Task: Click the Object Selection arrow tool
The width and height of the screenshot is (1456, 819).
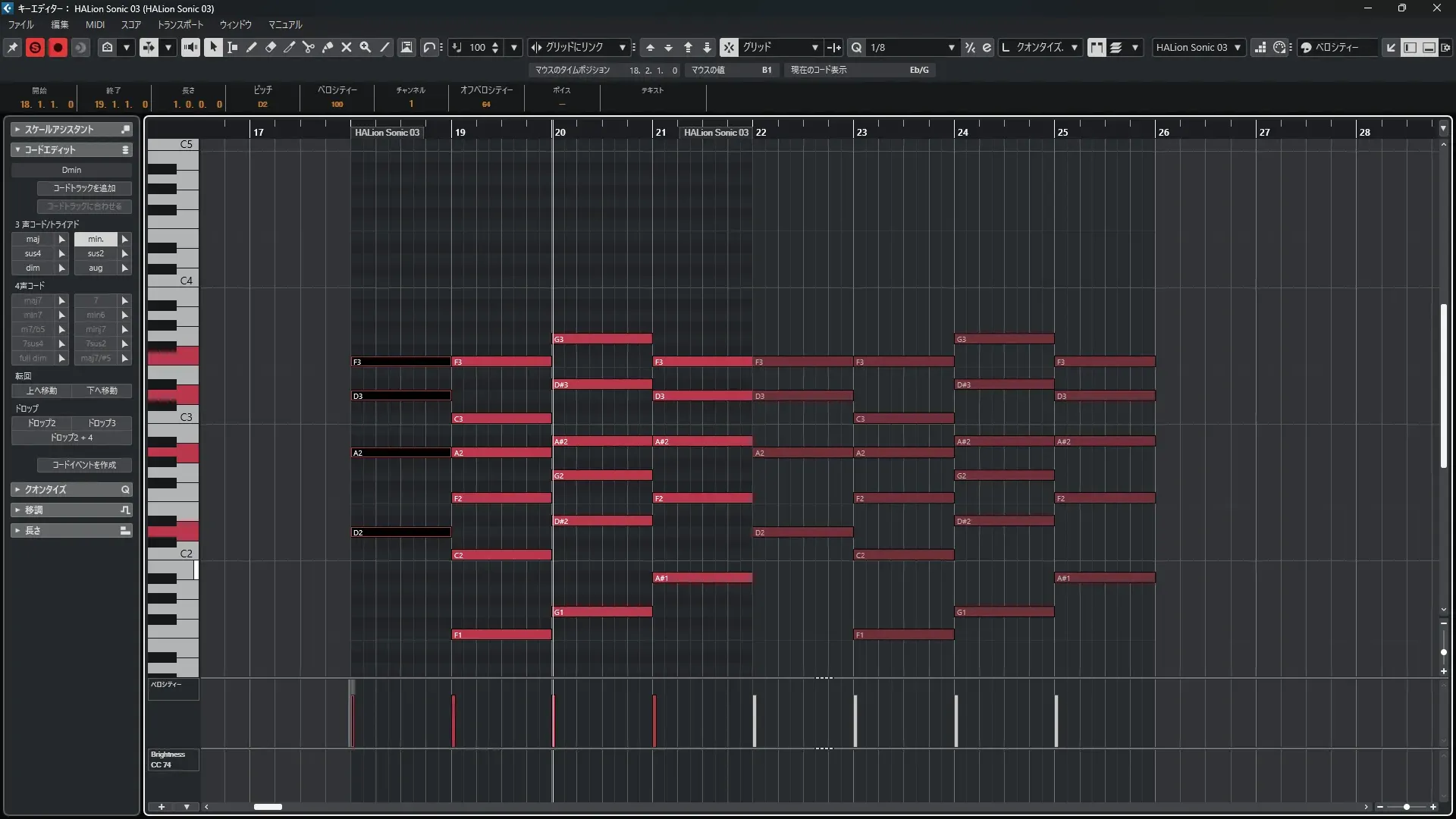Action: pyautogui.click(x=213, y=47)
